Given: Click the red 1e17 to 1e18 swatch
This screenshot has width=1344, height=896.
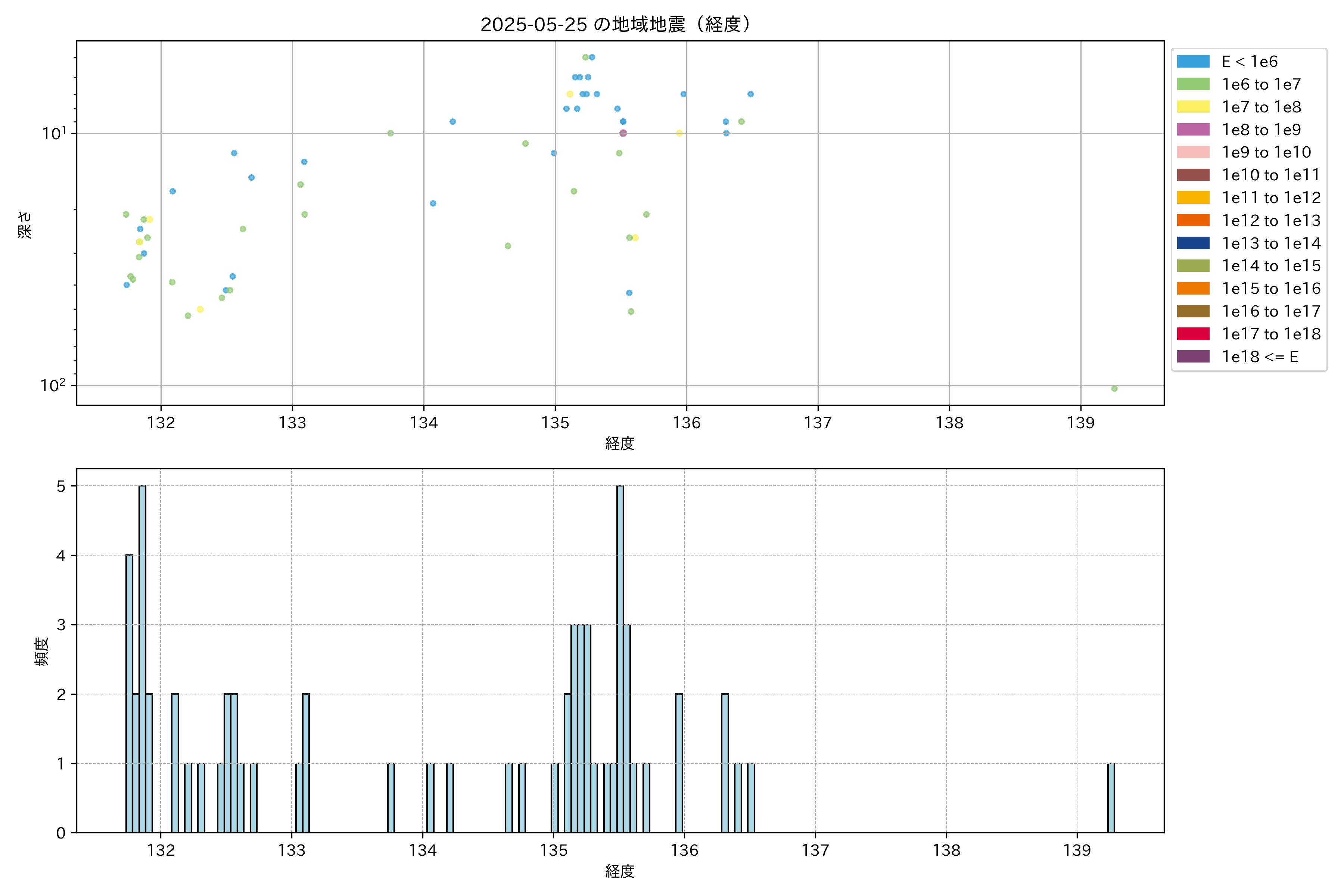Looking at the screenshot, I should (1192, 334).
